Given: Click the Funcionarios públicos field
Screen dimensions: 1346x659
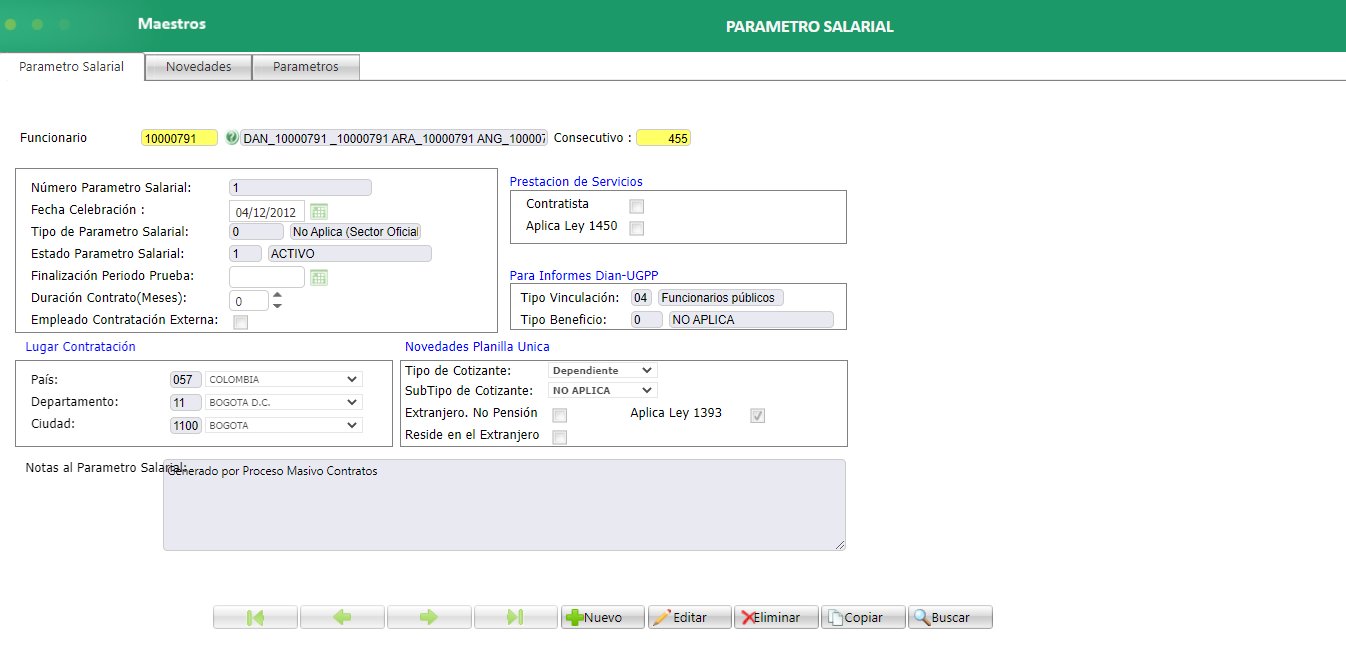Looking at the screenshot, I should (x=720, y=298).
